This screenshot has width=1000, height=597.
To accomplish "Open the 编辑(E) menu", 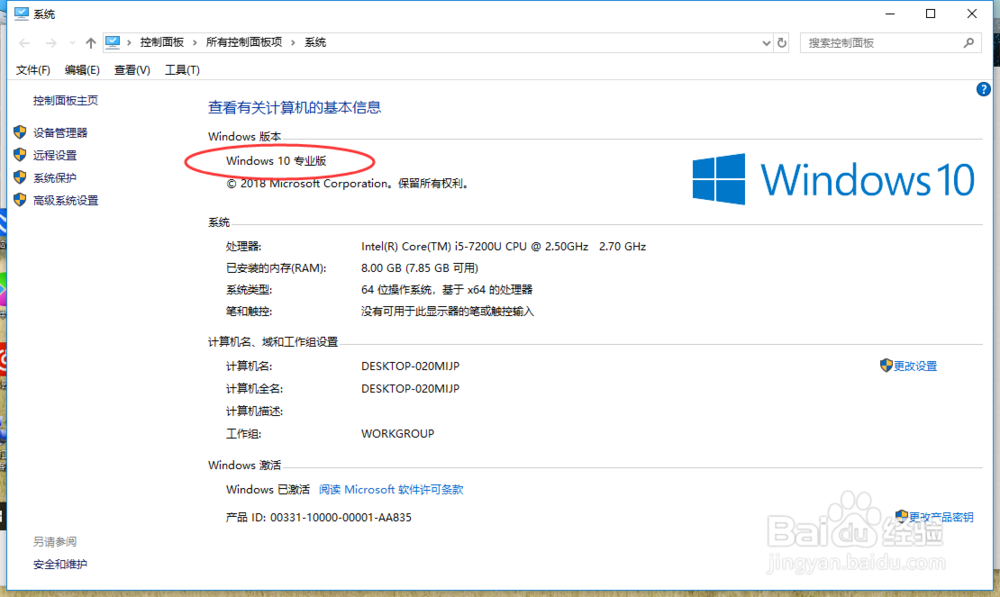I will coord(82,70).
